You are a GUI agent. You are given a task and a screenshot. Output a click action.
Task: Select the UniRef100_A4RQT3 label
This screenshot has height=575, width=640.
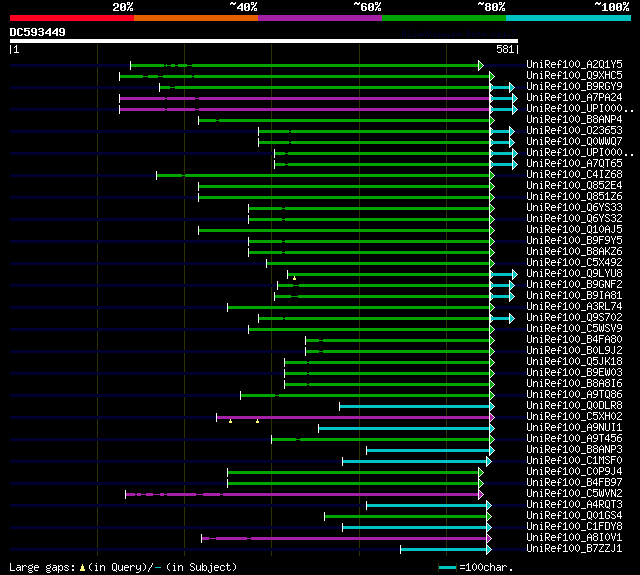[x=574, y=505]
